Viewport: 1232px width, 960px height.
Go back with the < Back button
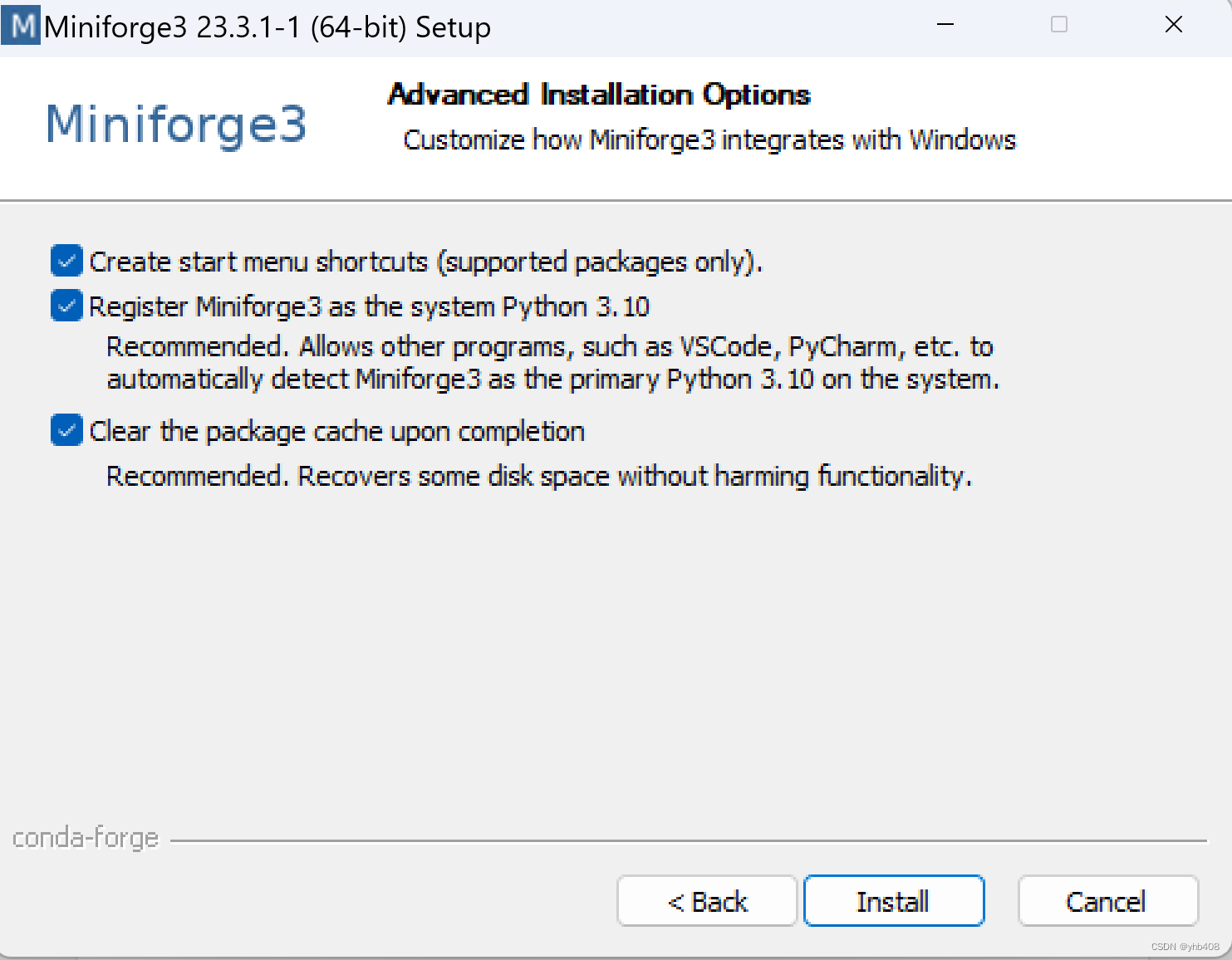pos(706,901)
